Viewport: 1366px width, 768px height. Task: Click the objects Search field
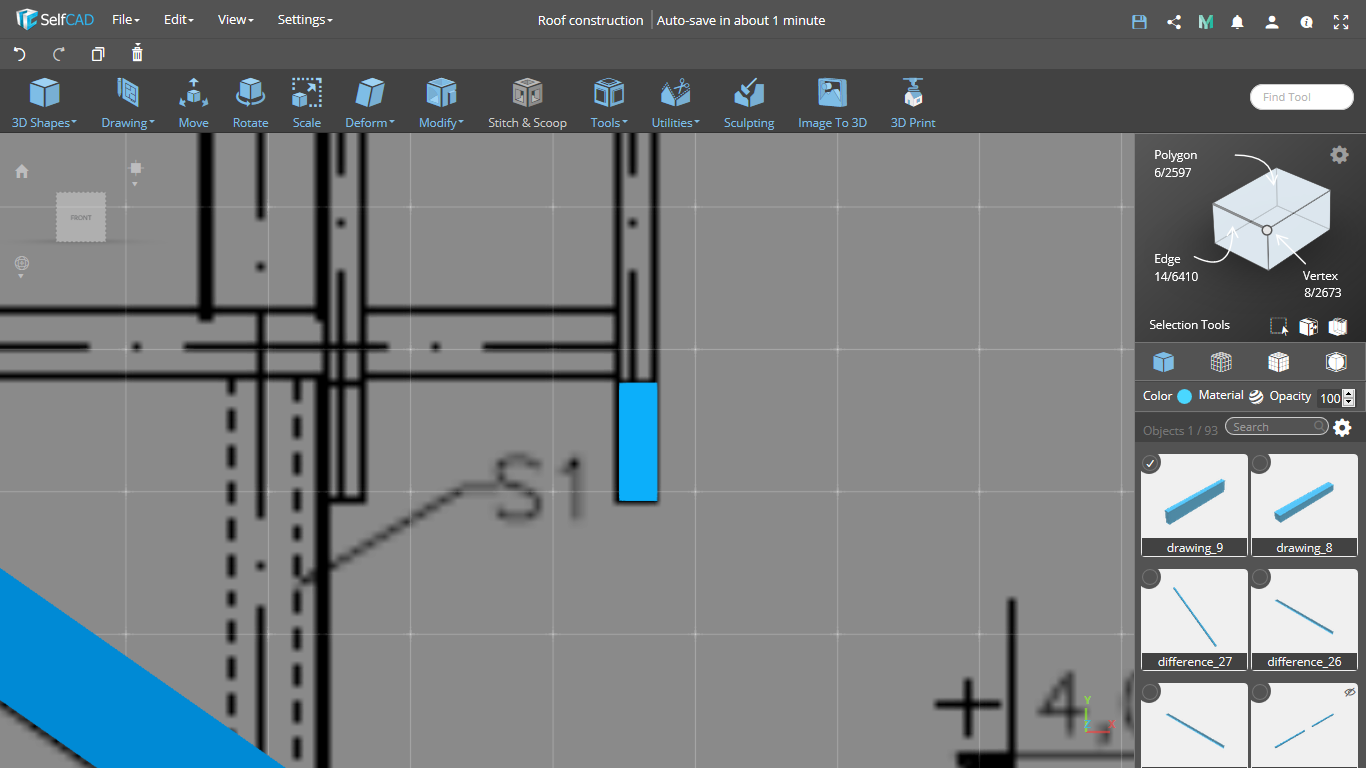click(x=1277, y=427)
